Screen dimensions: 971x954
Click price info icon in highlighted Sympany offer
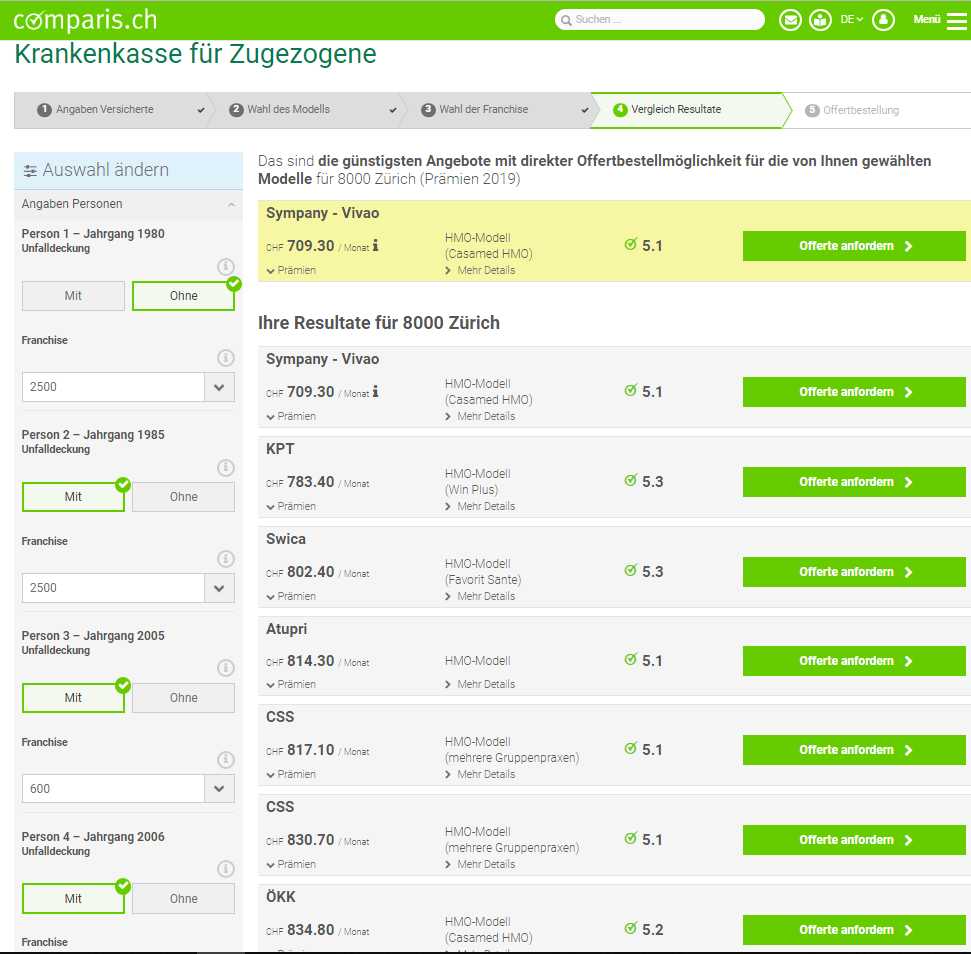point(375,245)
